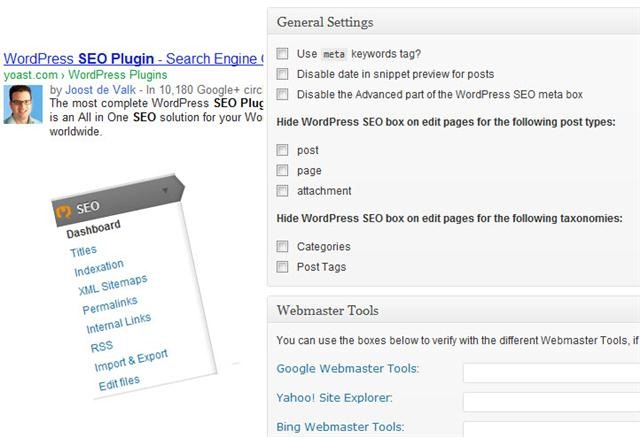This screenshot has width=640, height=437.
Task: Open Edit files page
Action: click(x=119, y=383)
